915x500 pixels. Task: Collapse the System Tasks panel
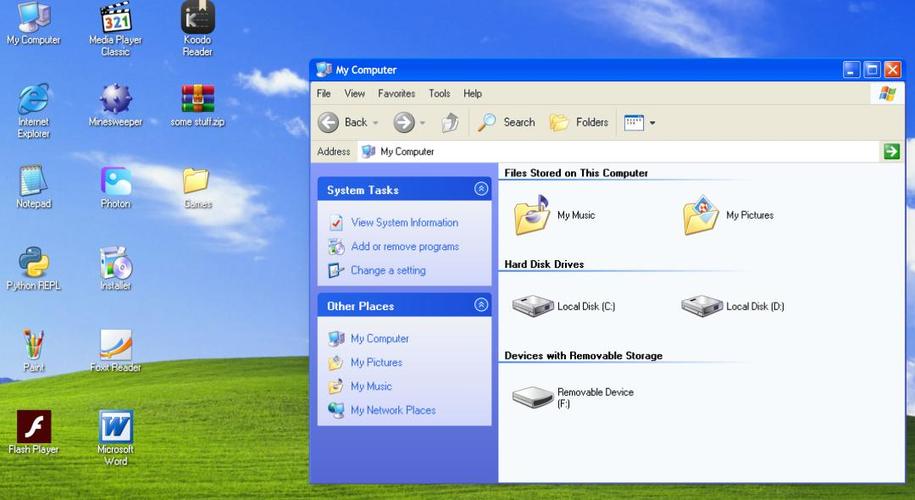481,189
